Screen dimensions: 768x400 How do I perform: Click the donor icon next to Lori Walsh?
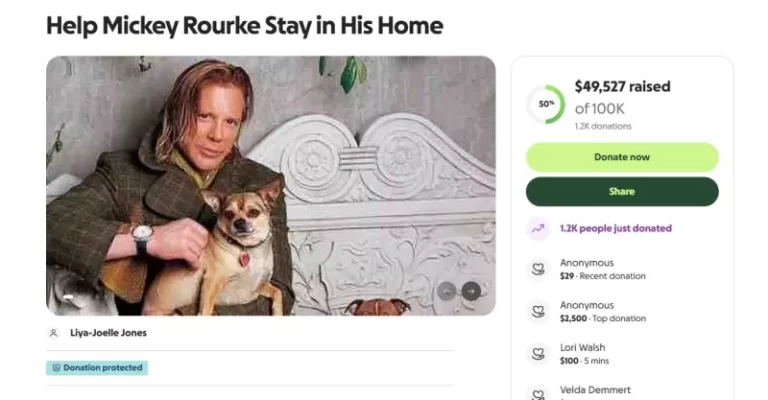coord(538,353)
